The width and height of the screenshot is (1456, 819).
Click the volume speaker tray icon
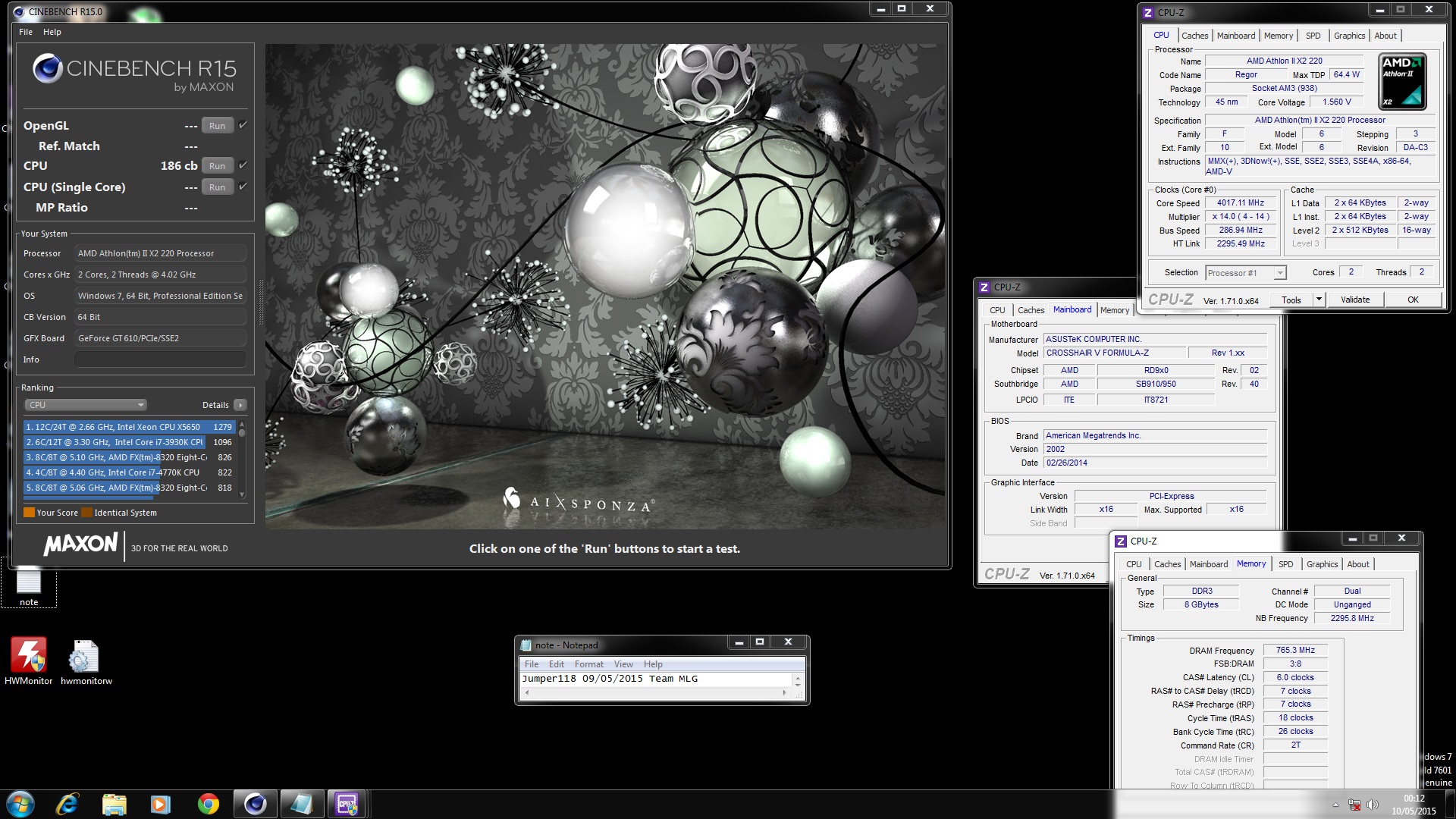[1372, 805]
